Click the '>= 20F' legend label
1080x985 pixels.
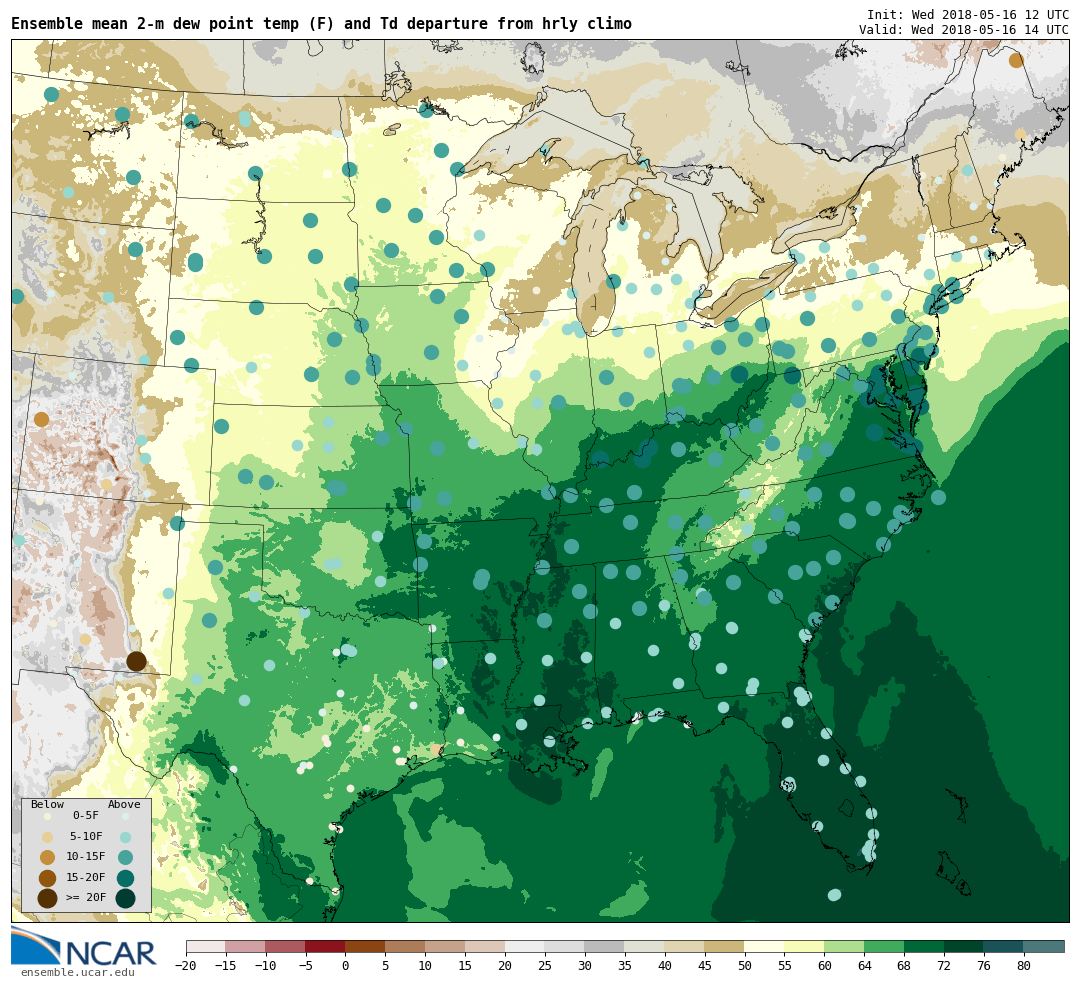86,897
